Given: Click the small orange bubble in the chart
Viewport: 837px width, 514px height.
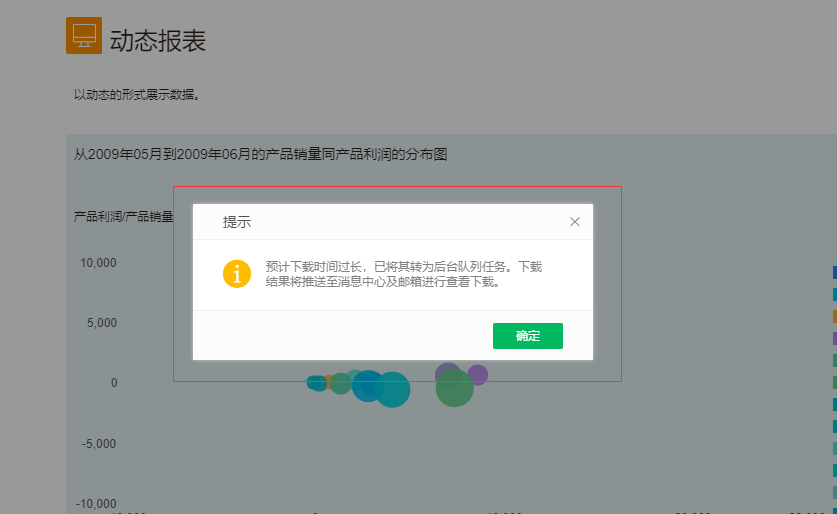Looking at the screenshot, I should coord(328,382).
